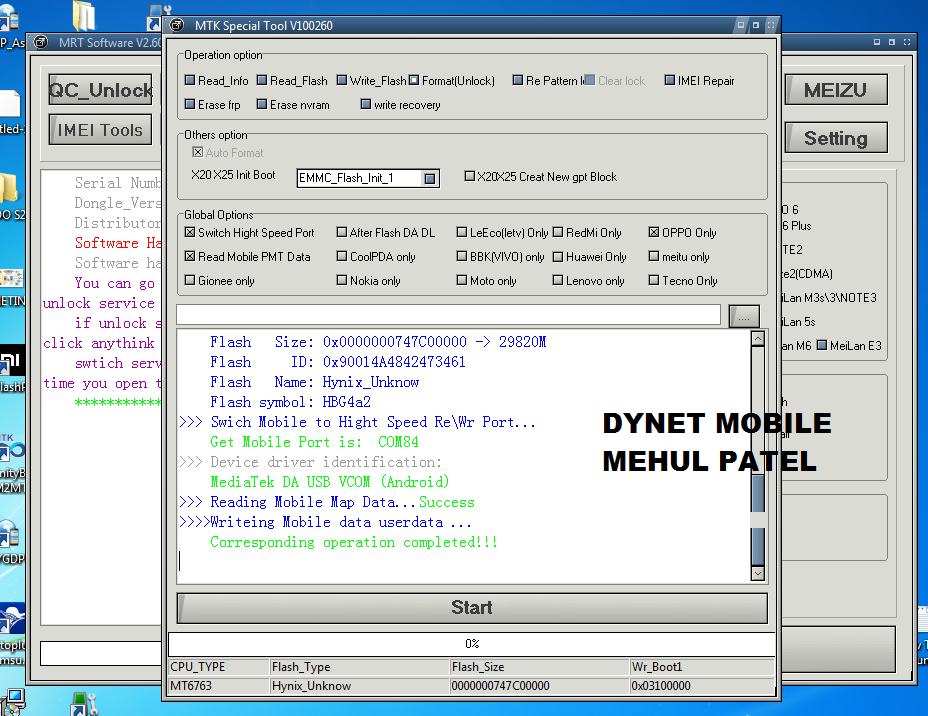Click the Flash ID log line
Screen dimensions: 928x716
click(338, 362)
